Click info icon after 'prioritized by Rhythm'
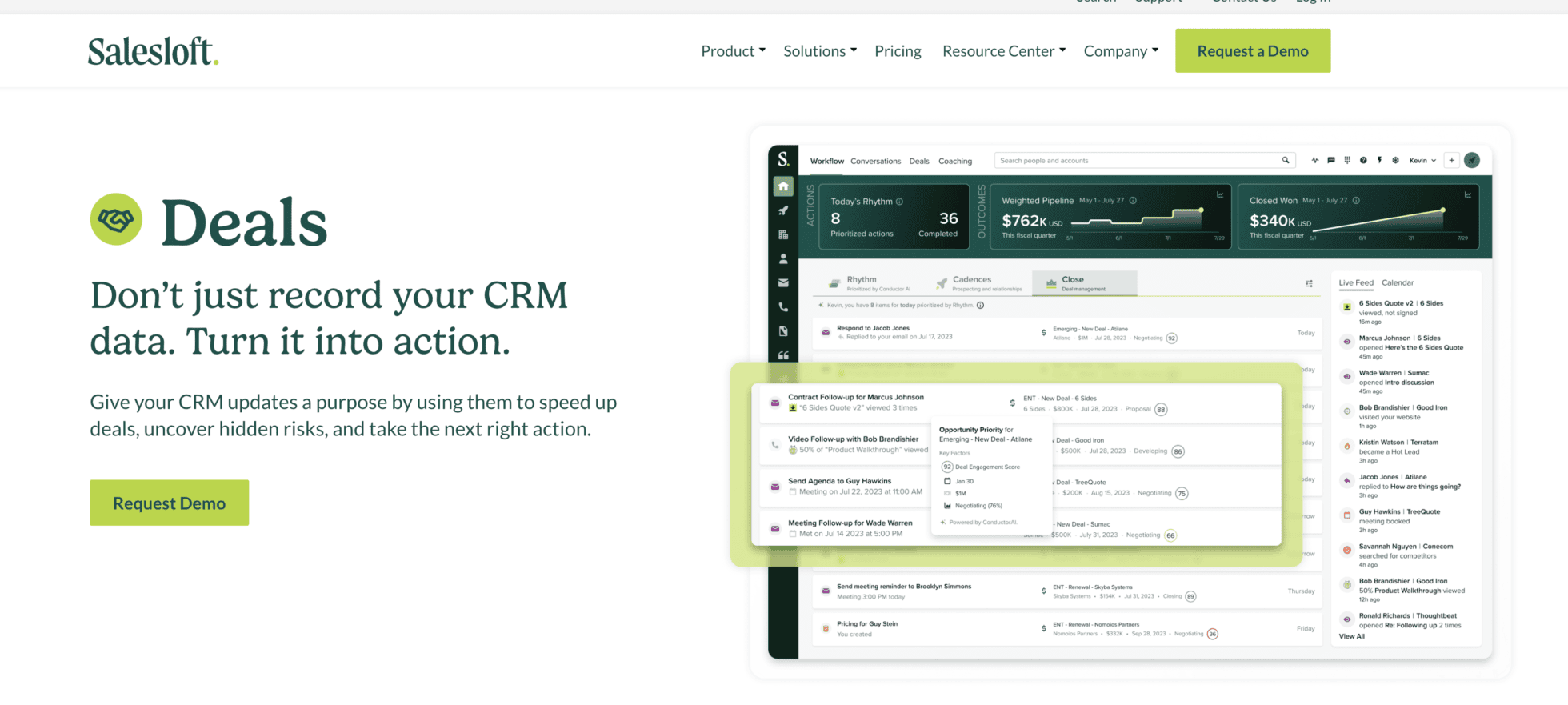1568x705 pixels. pos(980,305)
